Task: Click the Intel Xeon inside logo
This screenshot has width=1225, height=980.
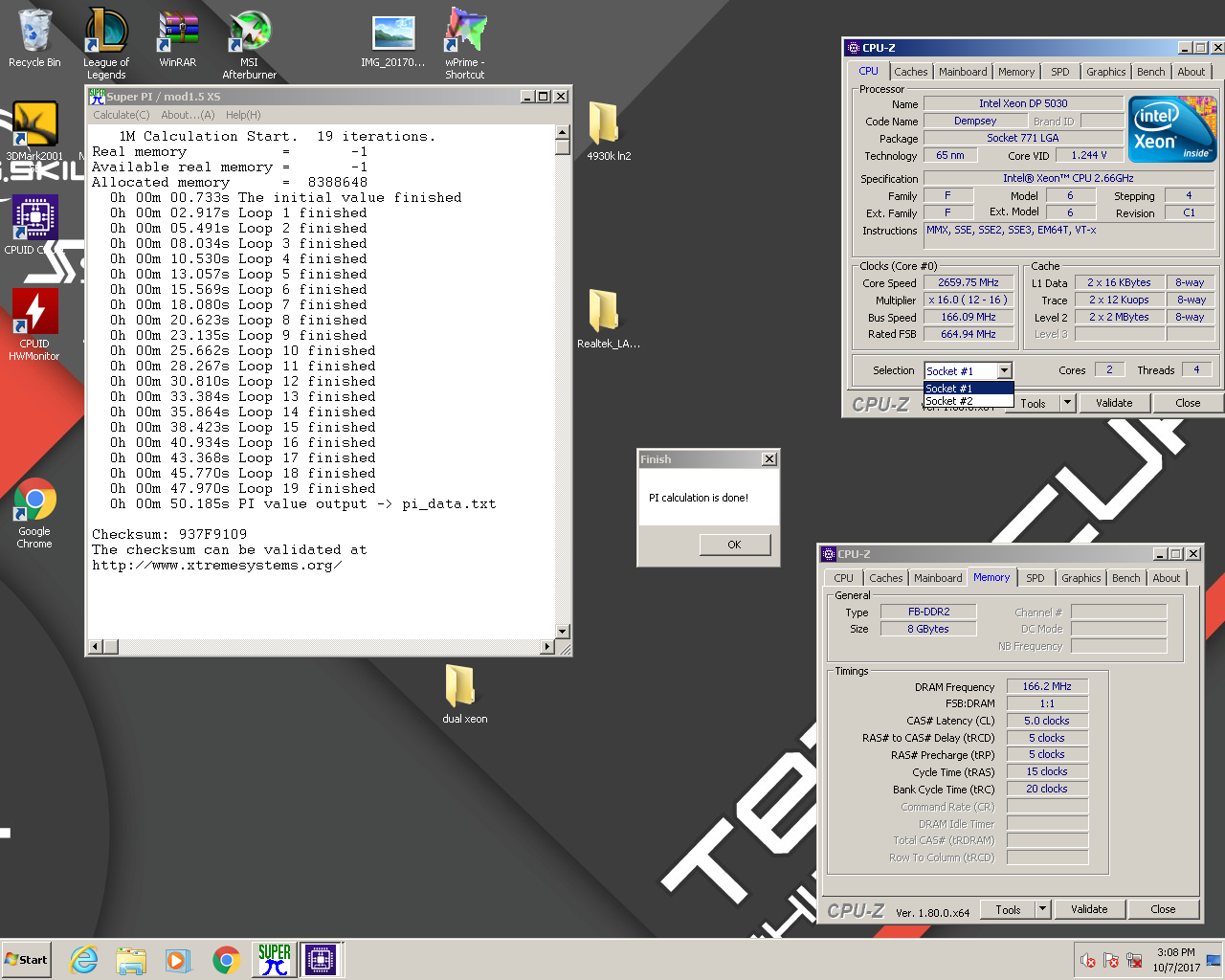Action: 1172,130
